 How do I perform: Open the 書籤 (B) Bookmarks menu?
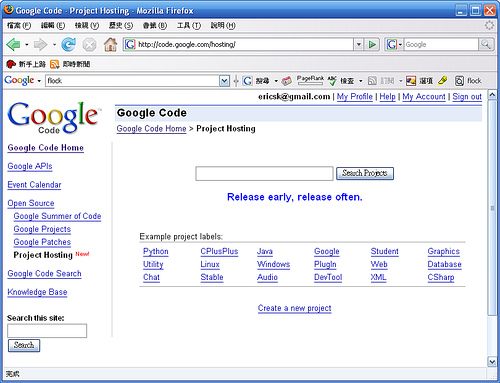coord(155,25)
